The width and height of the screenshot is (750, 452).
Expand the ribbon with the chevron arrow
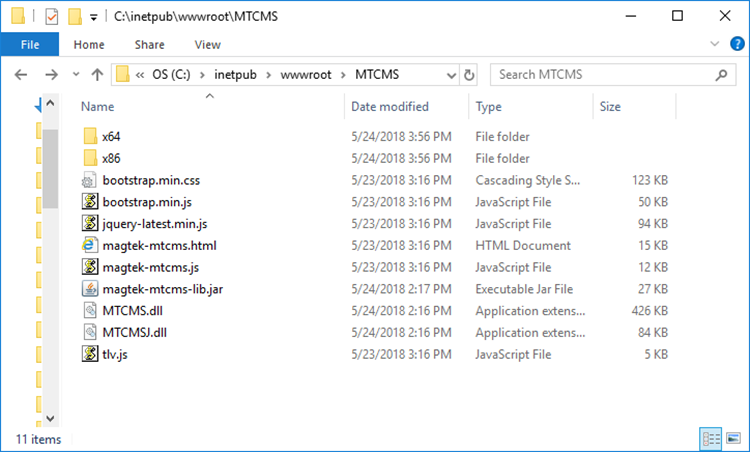[715, 44]
